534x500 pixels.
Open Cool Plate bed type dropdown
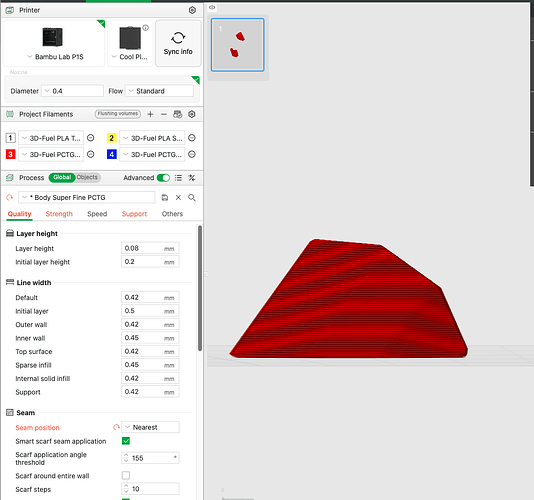[x=130, y=43]
